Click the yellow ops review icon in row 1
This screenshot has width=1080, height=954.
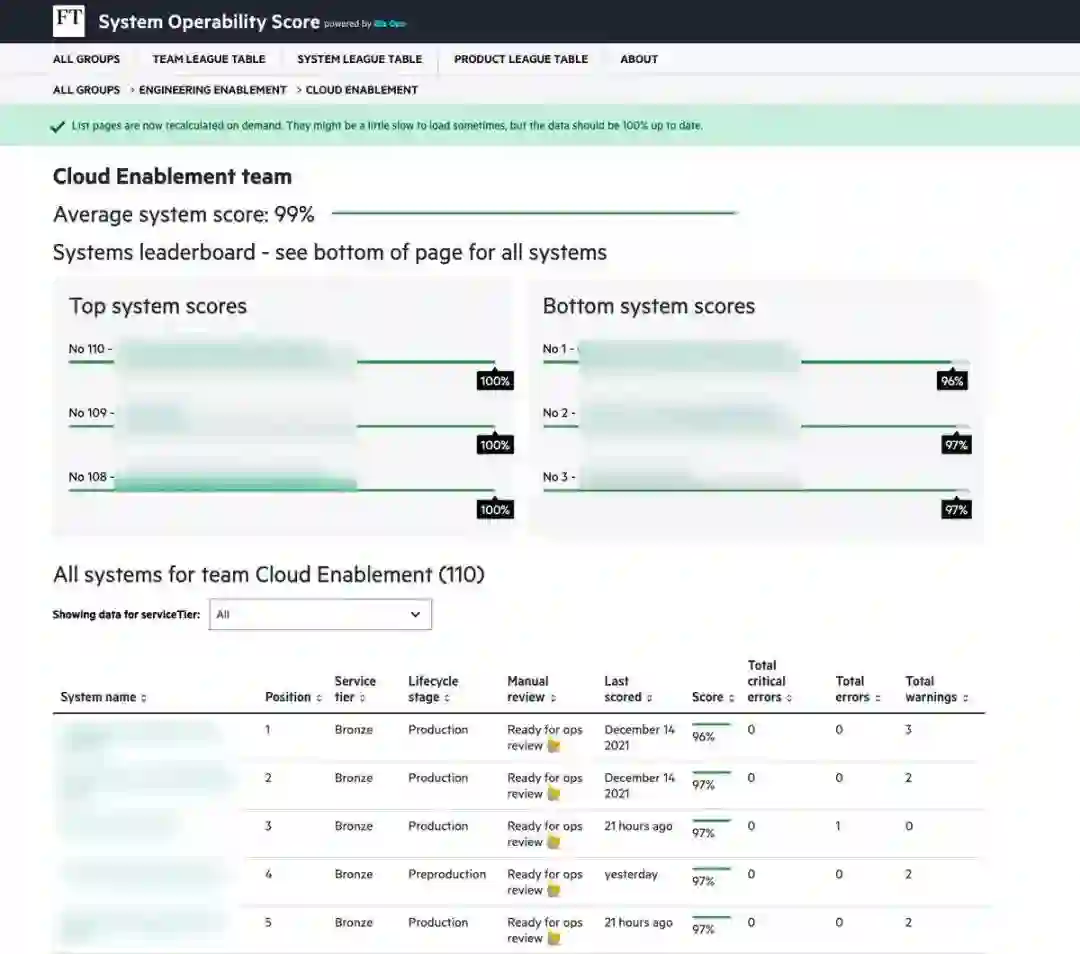click(553, 746)
